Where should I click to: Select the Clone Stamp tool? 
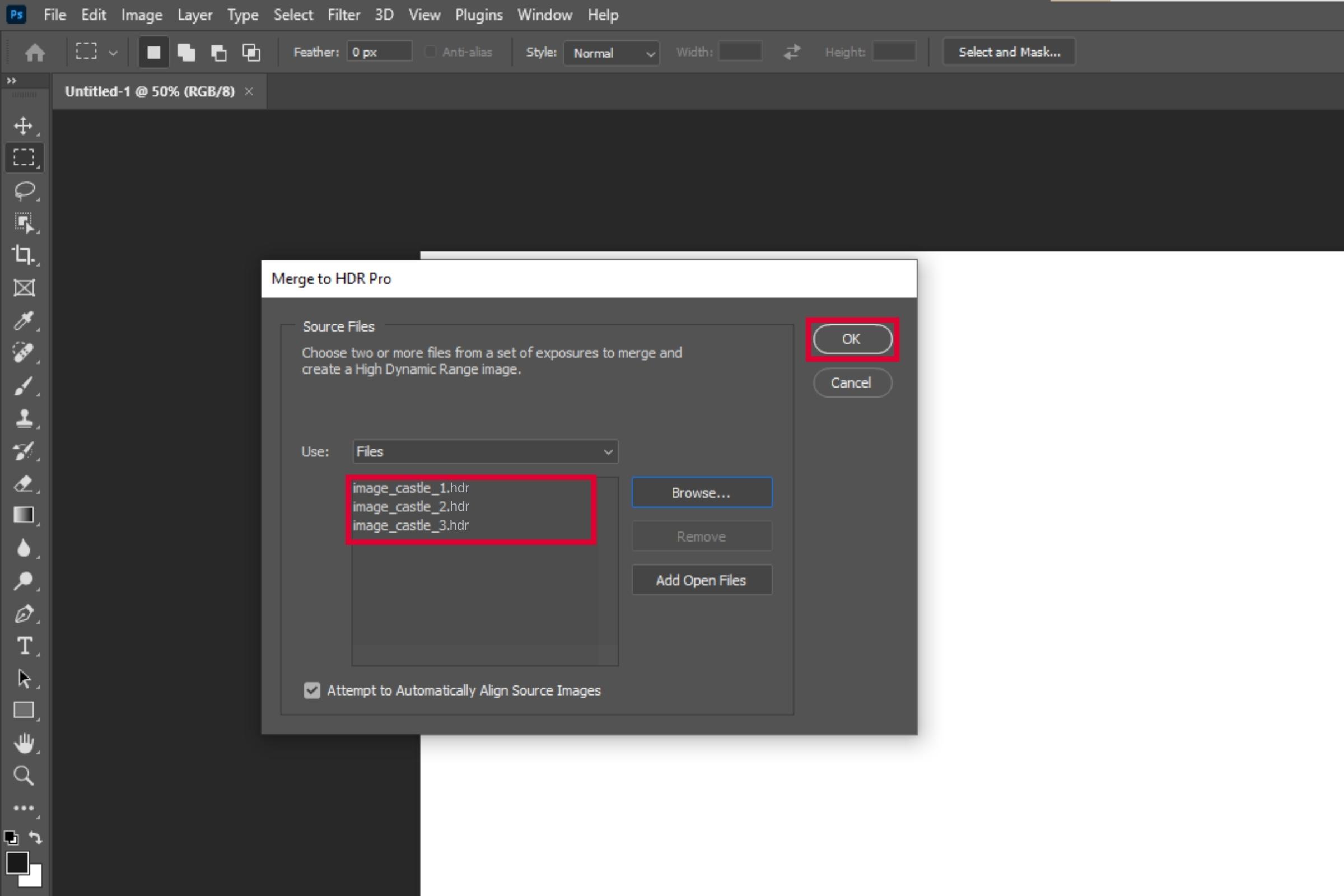click(x=24, y=417)
